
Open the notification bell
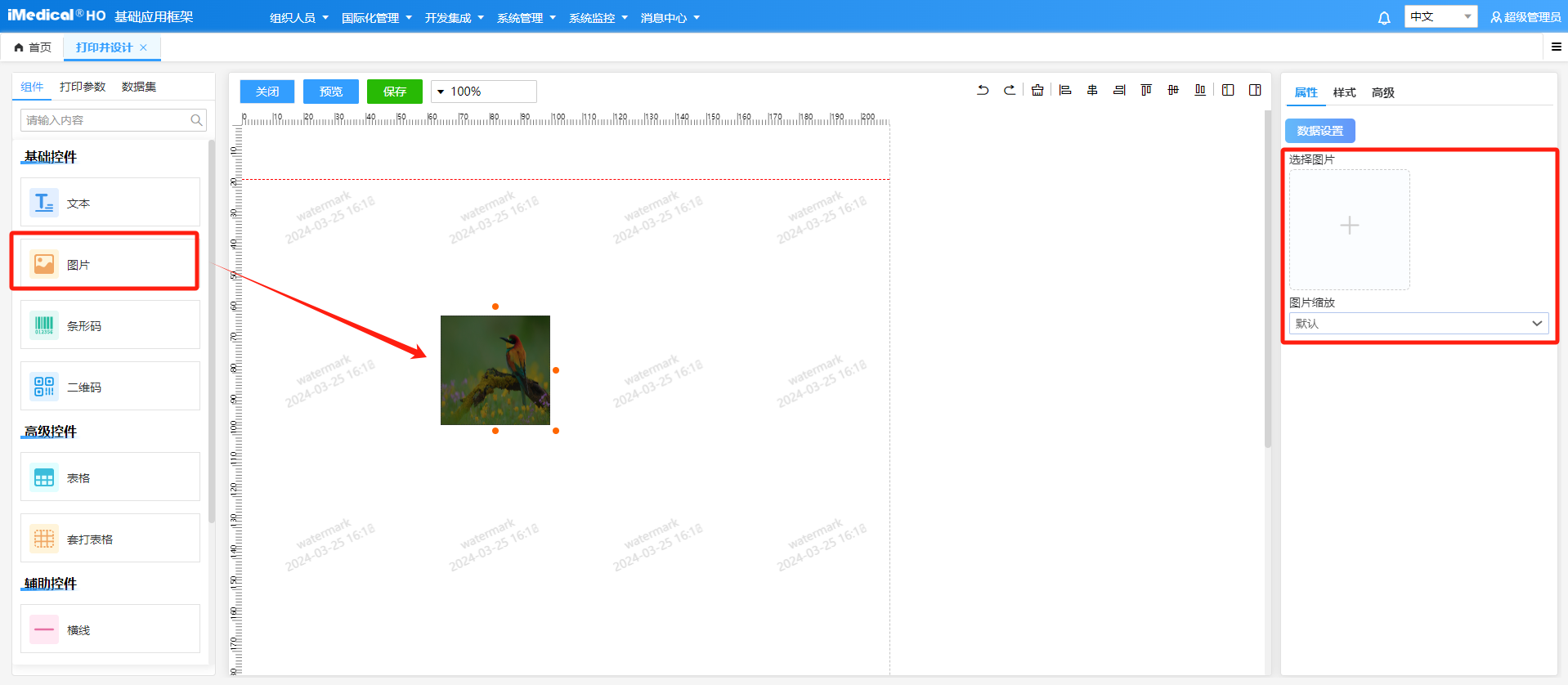click(1384, 18)
